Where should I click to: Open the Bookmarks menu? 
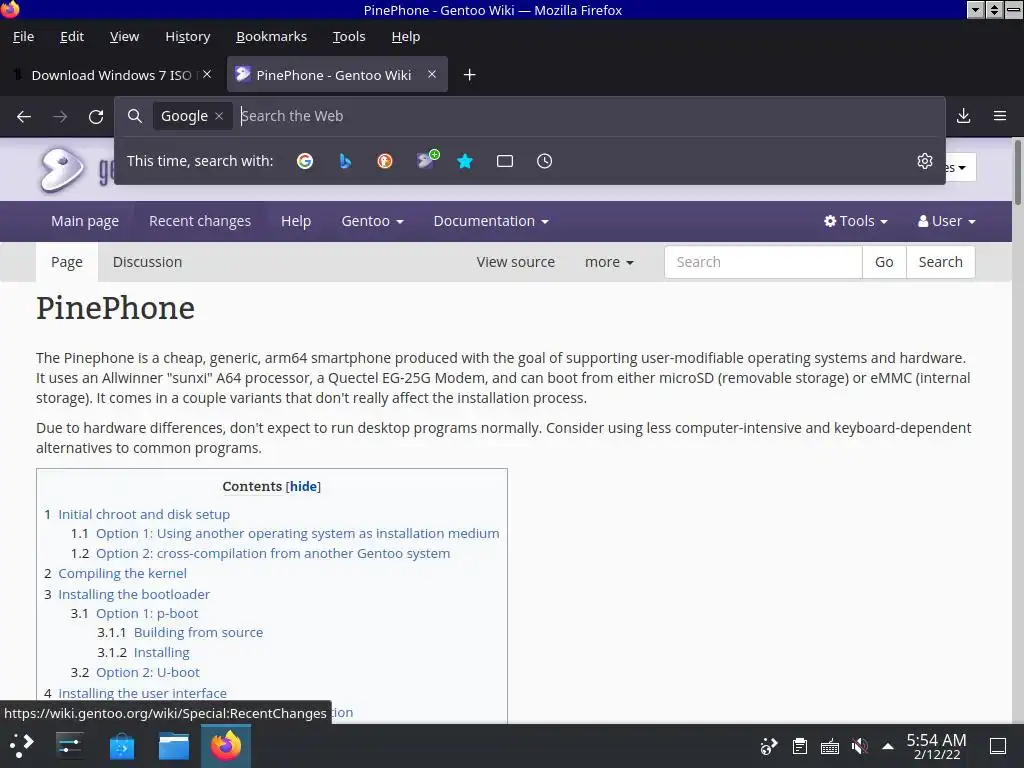[271, 37]
